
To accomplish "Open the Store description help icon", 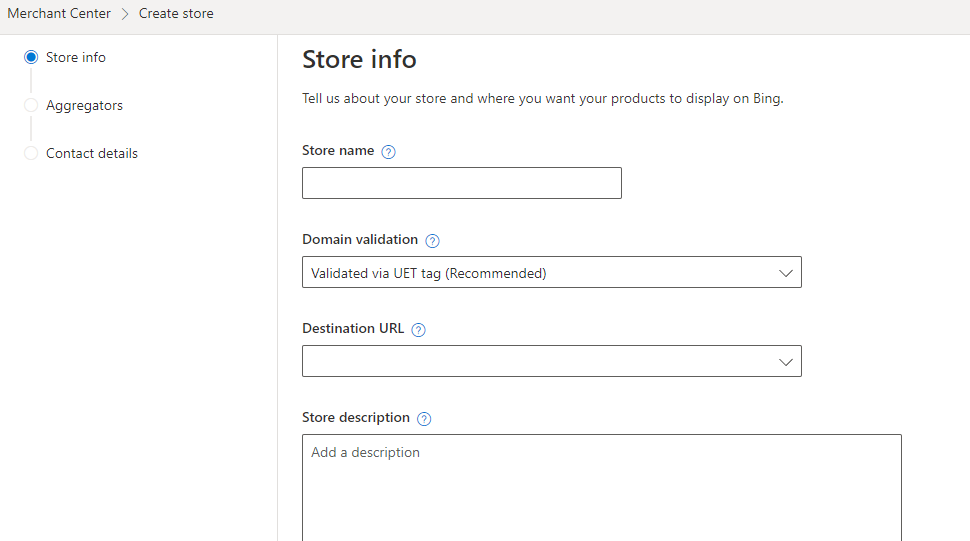I will tap(424, 419).
